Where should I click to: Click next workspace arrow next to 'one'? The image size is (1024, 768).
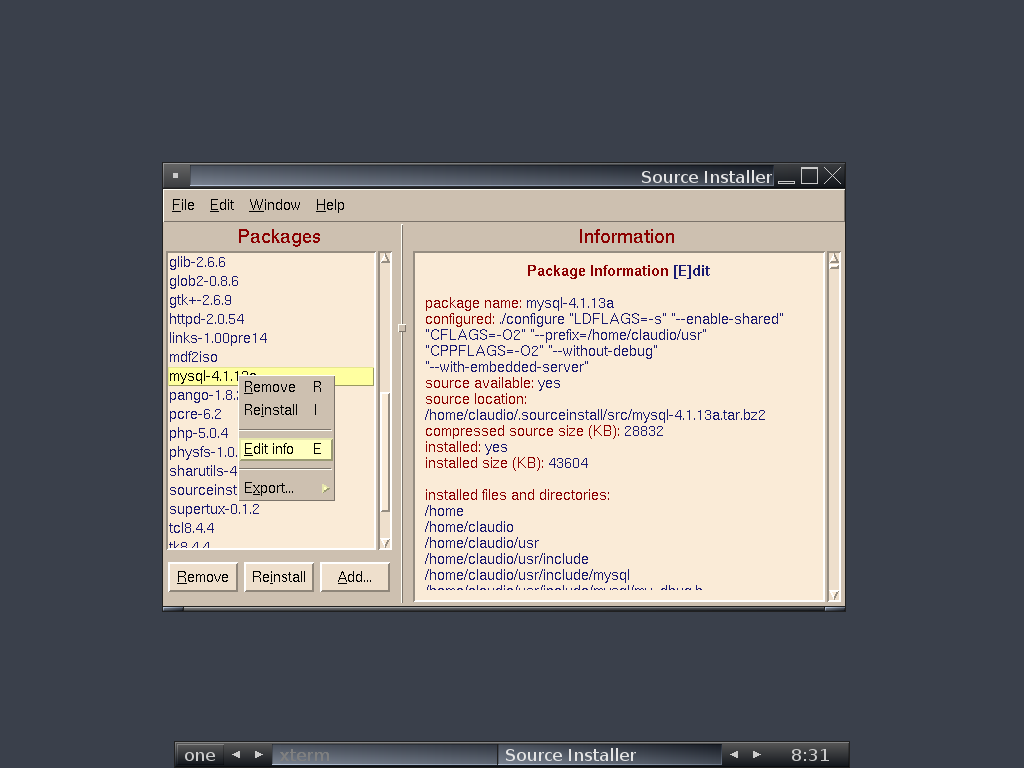click(259, 755)
